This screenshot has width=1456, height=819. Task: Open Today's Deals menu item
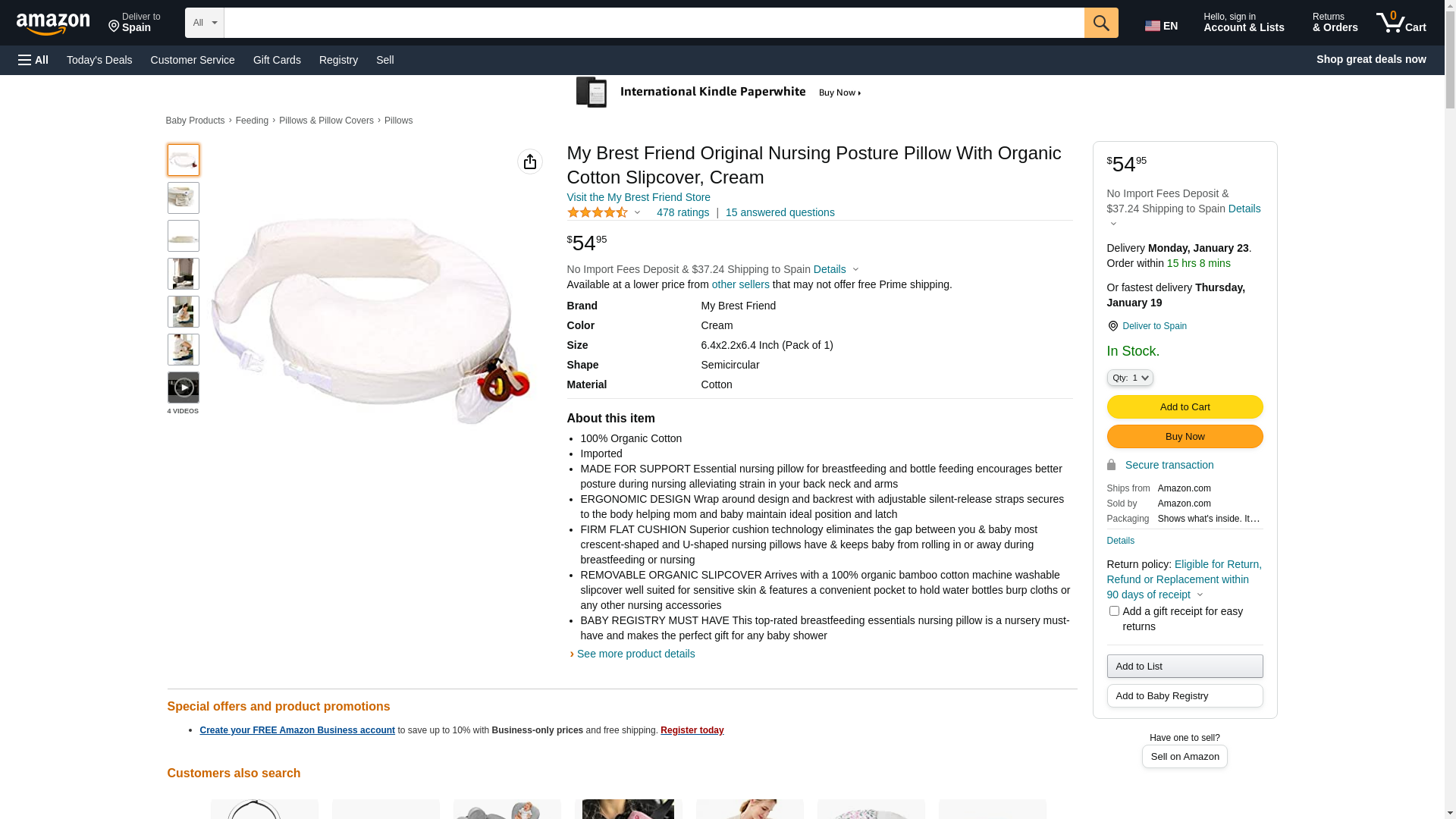point(99,60)
